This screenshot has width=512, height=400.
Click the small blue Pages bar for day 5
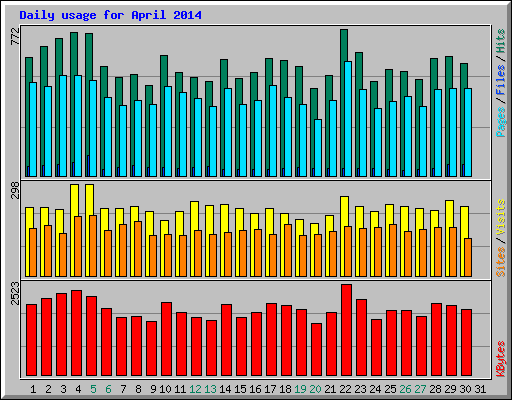(88, 166)
